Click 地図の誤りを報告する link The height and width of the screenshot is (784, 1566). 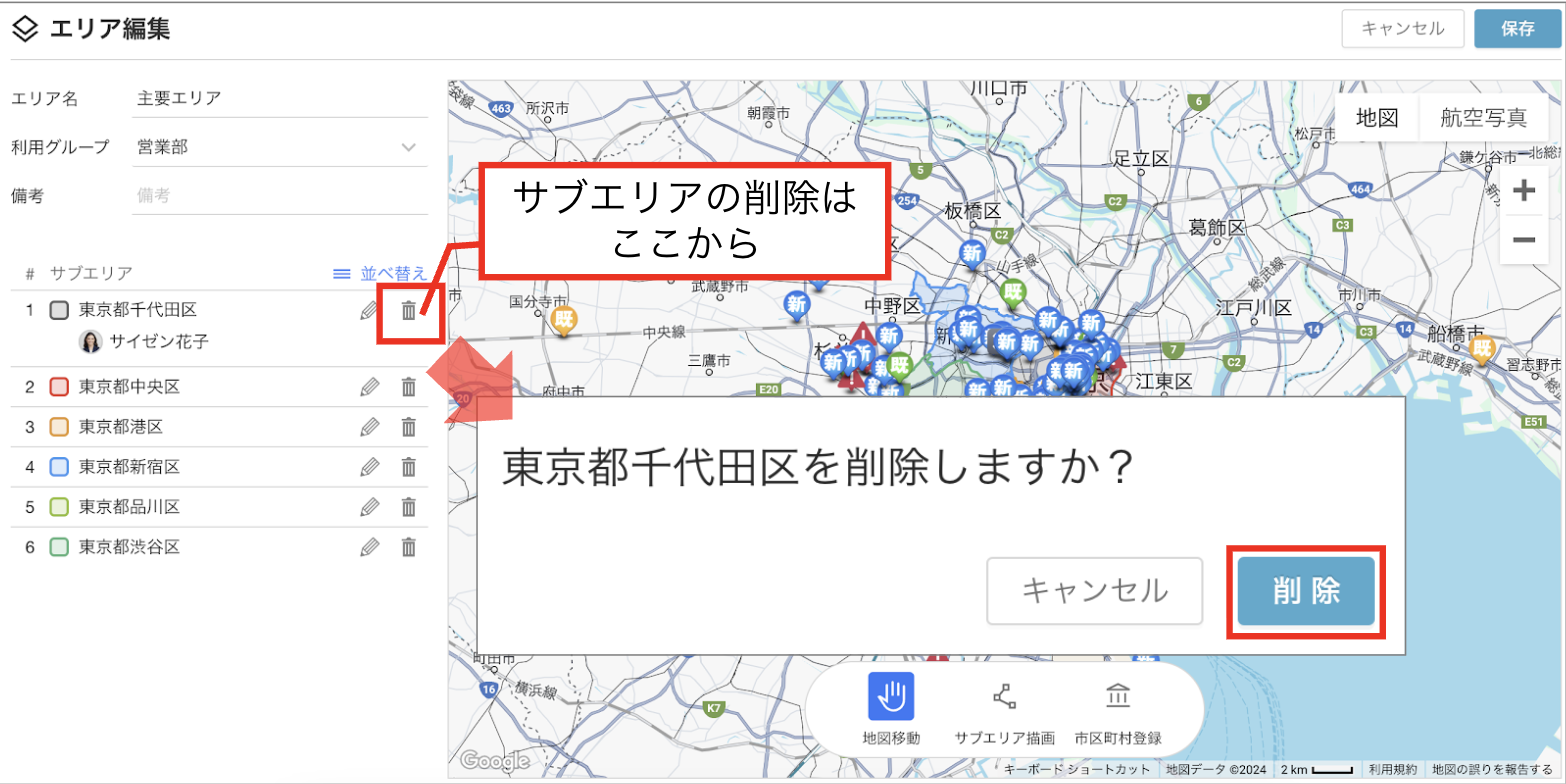click(1492, 770)
